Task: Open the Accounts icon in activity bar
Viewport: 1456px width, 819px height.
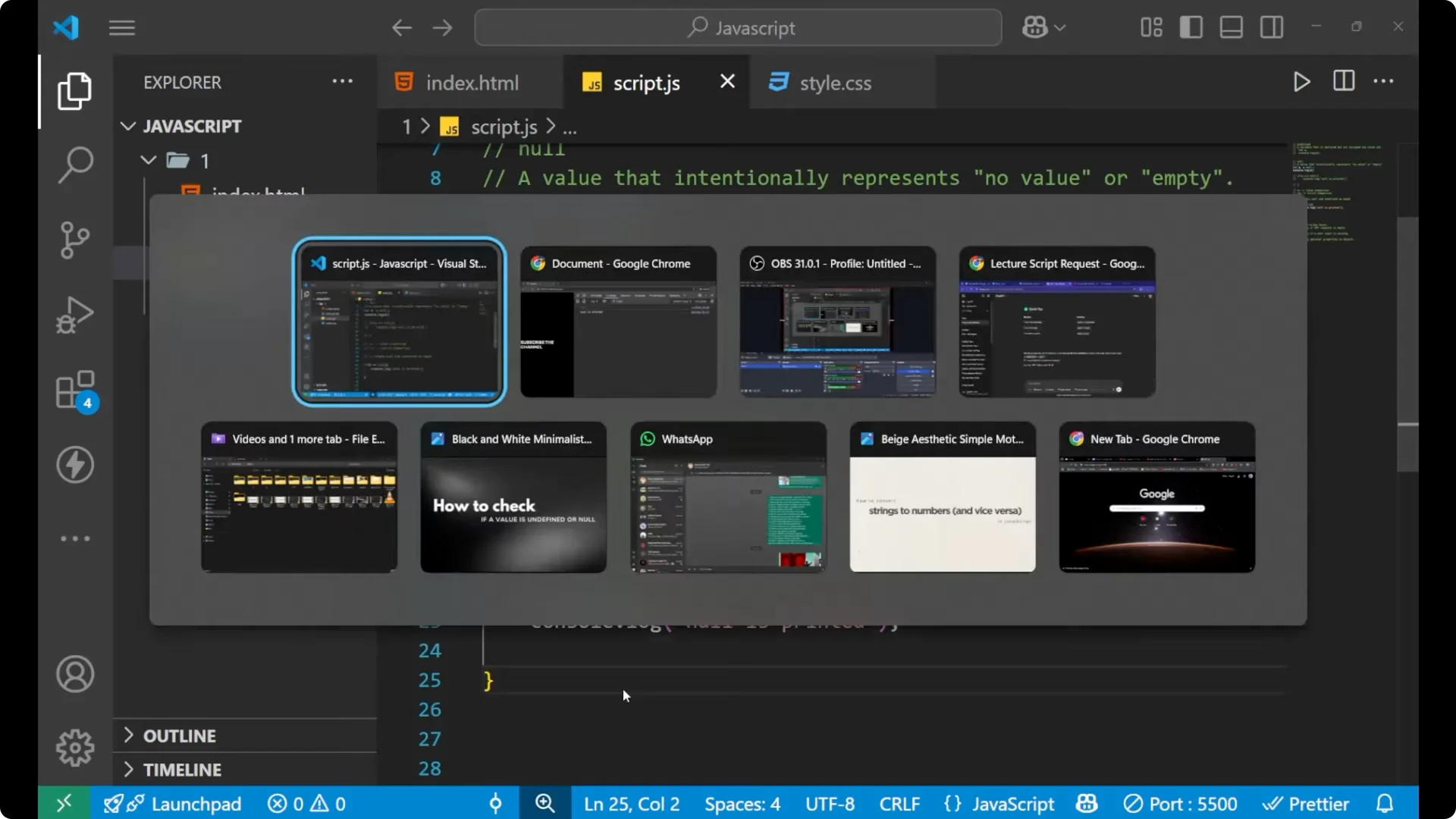Action: [75, 674]
